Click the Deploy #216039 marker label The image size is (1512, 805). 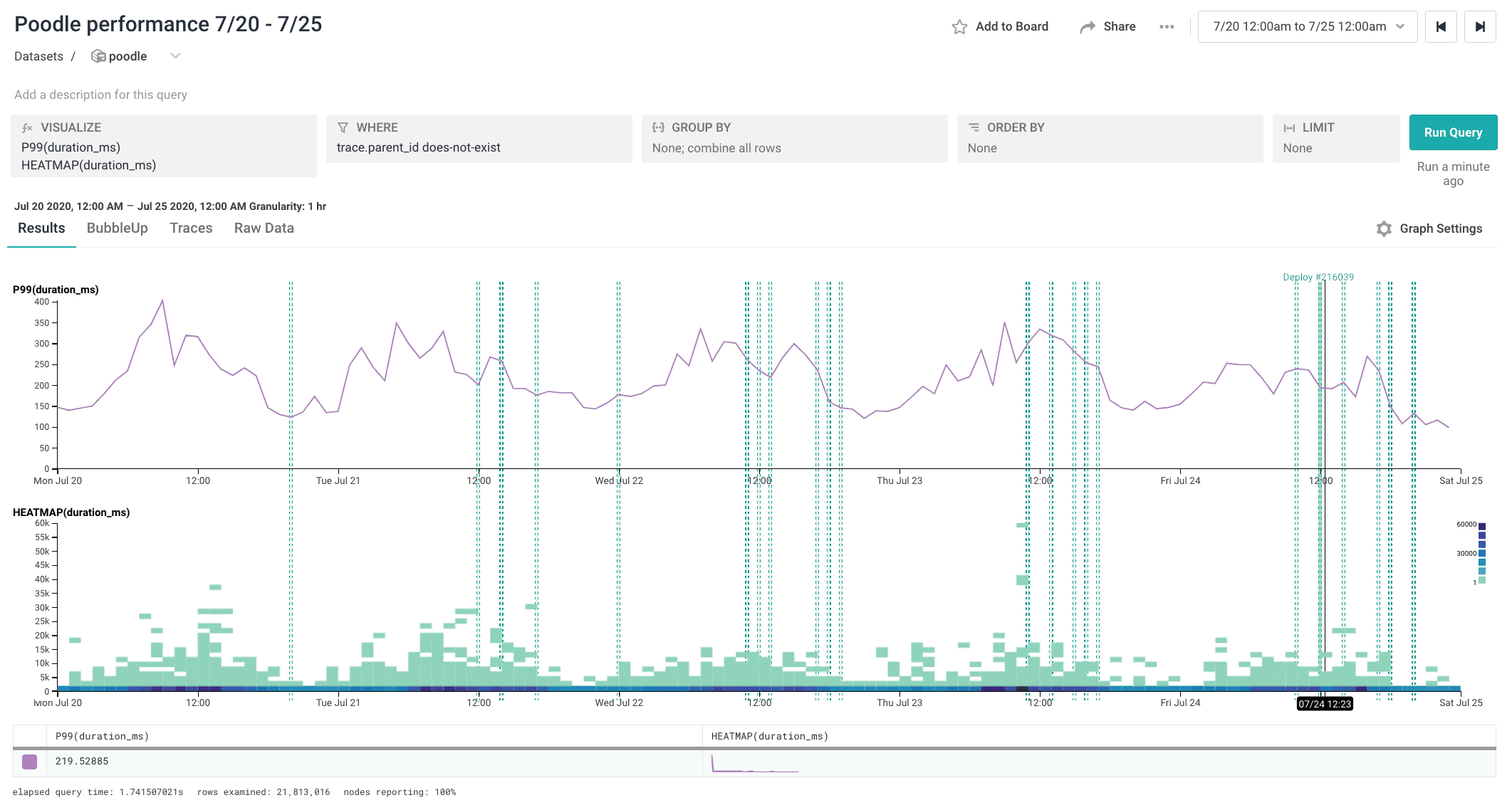click(1318, 277)
